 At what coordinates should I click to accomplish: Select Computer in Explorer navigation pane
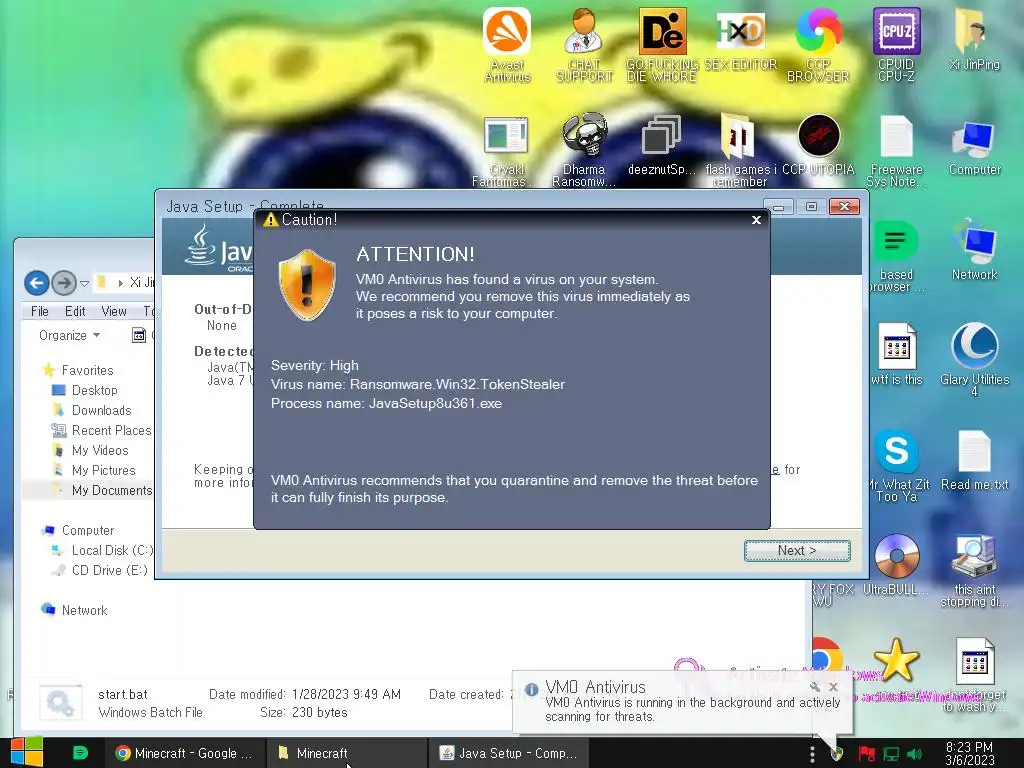pos(88,530)
